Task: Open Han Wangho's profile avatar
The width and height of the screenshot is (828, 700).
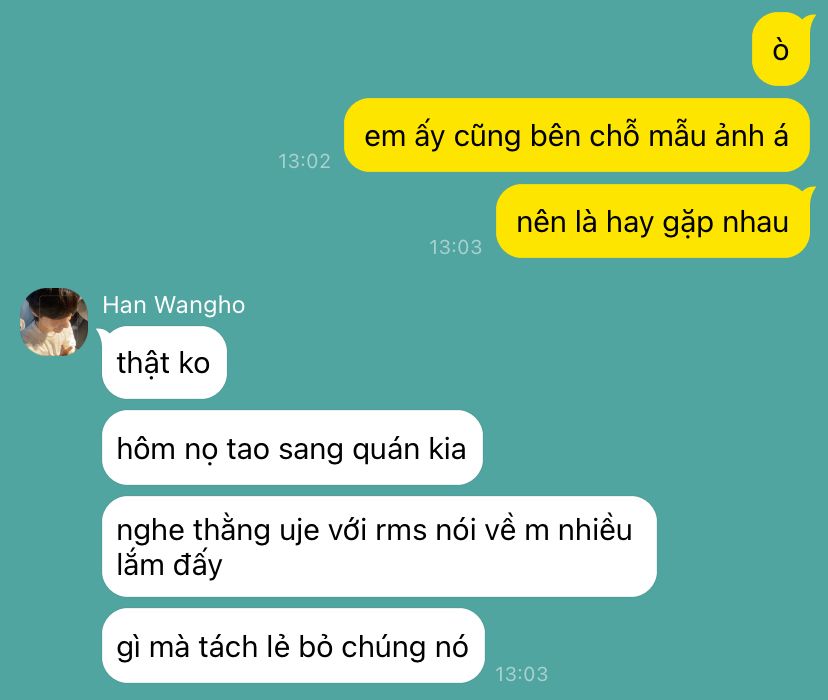Action: pyautogui.click(x=54, y=321)
